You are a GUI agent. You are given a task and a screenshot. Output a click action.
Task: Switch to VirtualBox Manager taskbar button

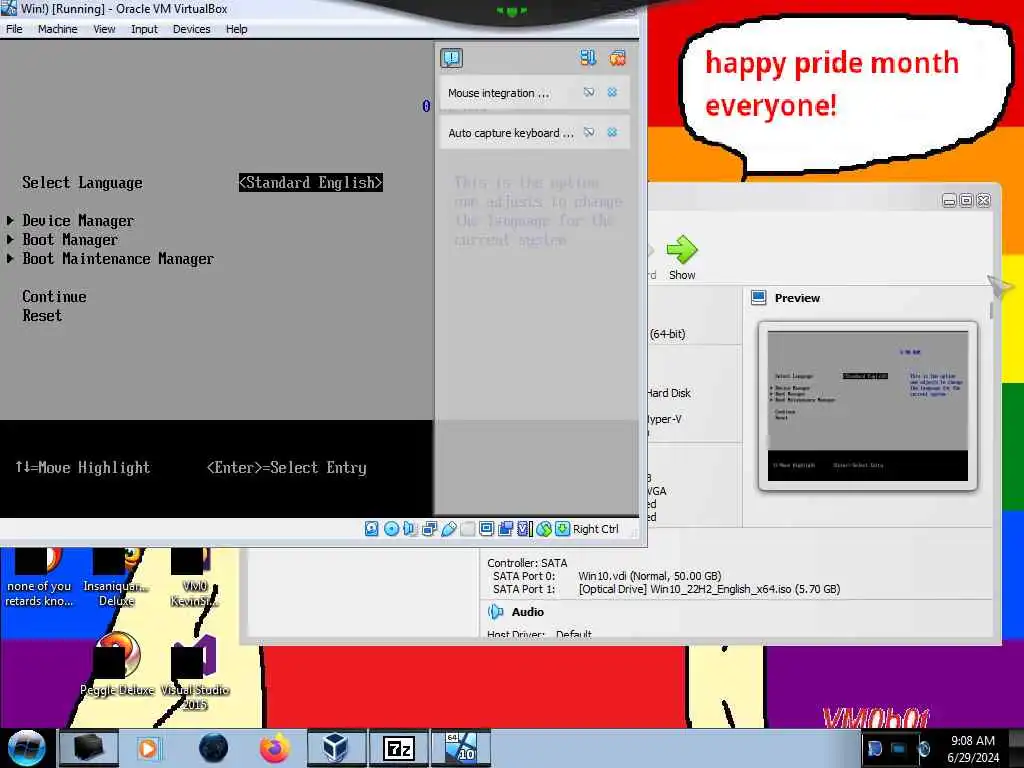point(335,748)
